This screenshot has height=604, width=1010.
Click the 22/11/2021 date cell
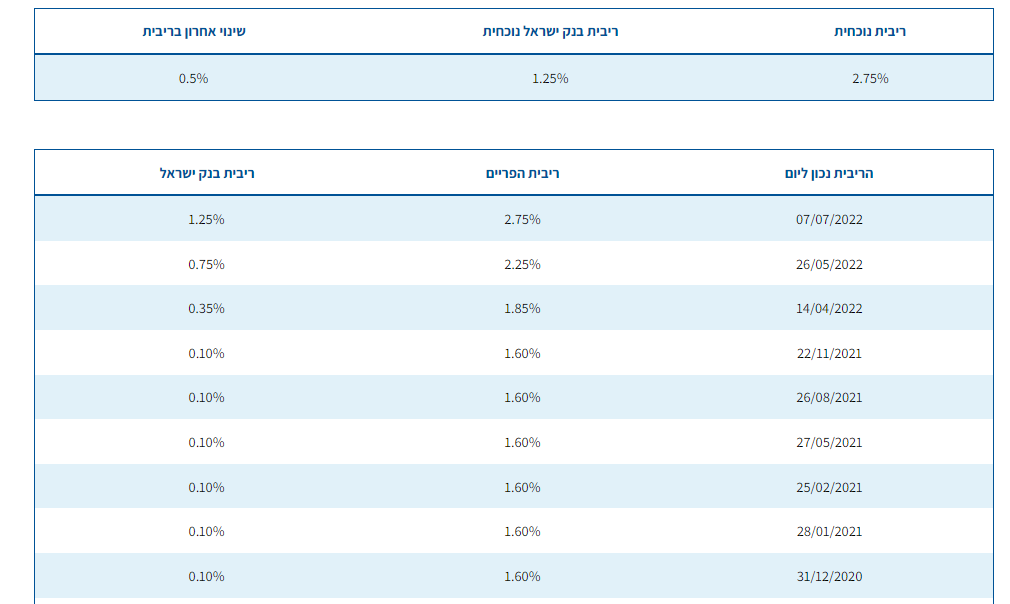[x=829, y=353]
